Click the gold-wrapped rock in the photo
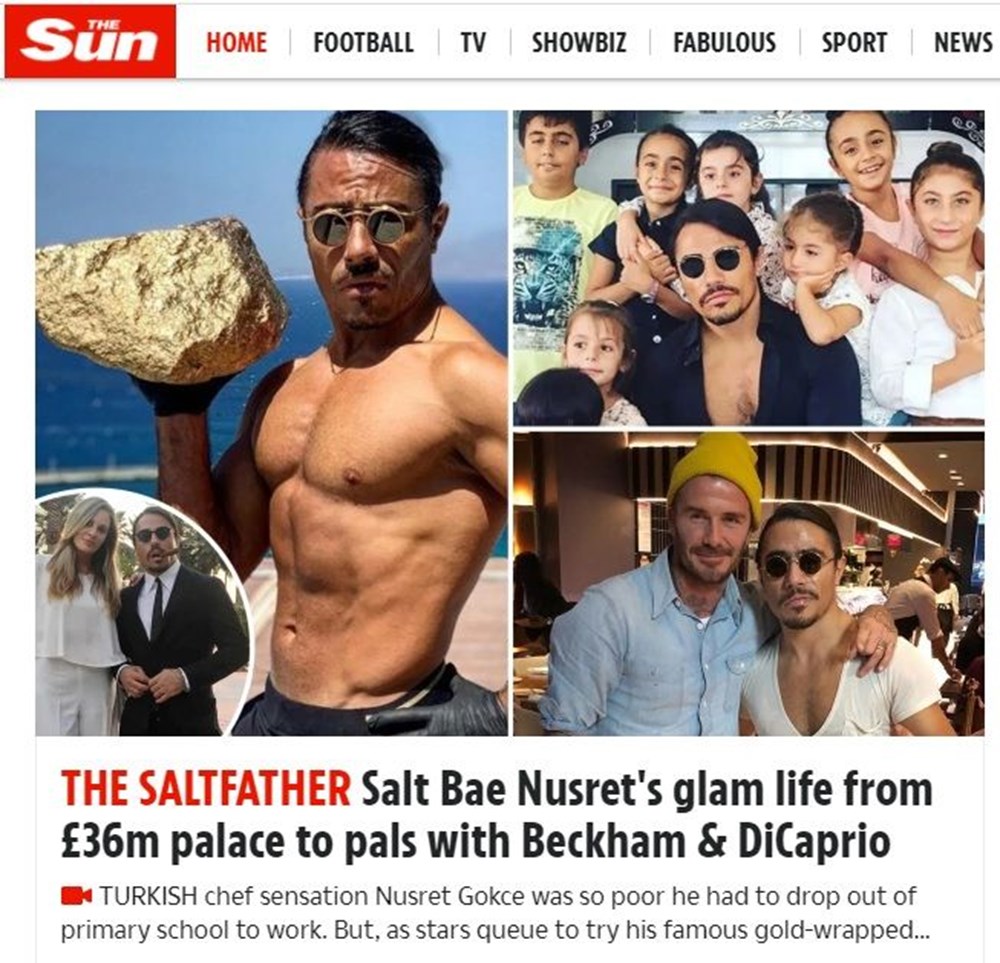Screen dimensions: 1000x963 click(161, 300)
